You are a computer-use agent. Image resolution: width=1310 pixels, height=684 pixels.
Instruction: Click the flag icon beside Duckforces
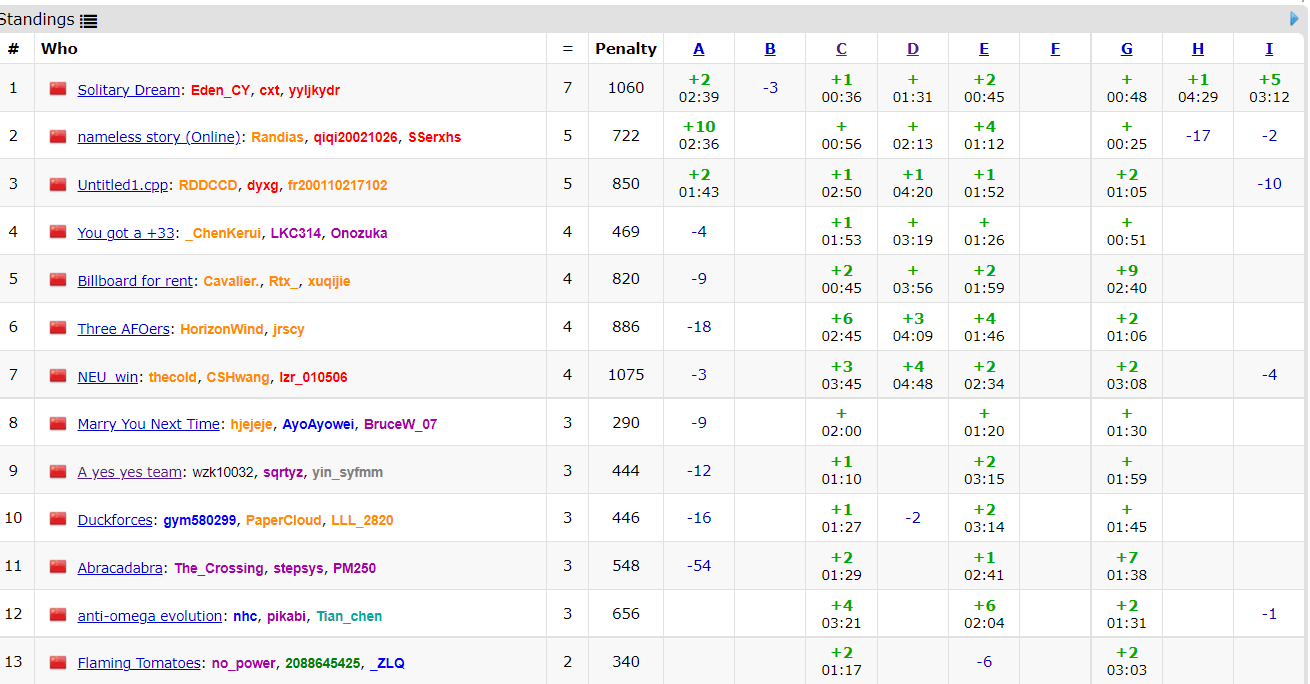coord(58,519)
